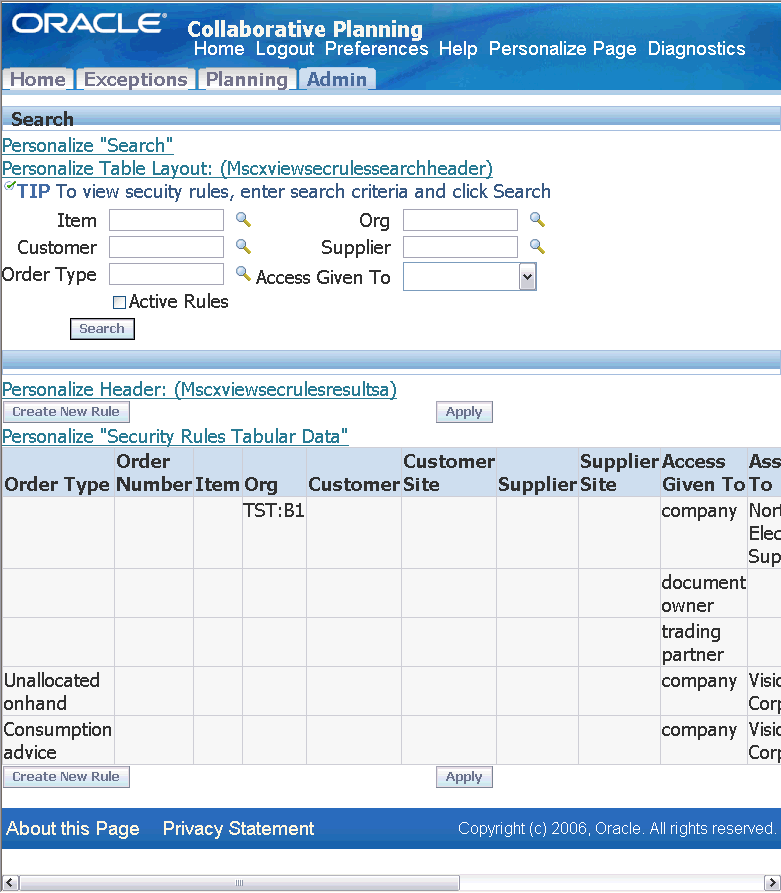Click the scrollbar left arrow
Viewport: 781px width, 893px height.
[x=9, y=883]
